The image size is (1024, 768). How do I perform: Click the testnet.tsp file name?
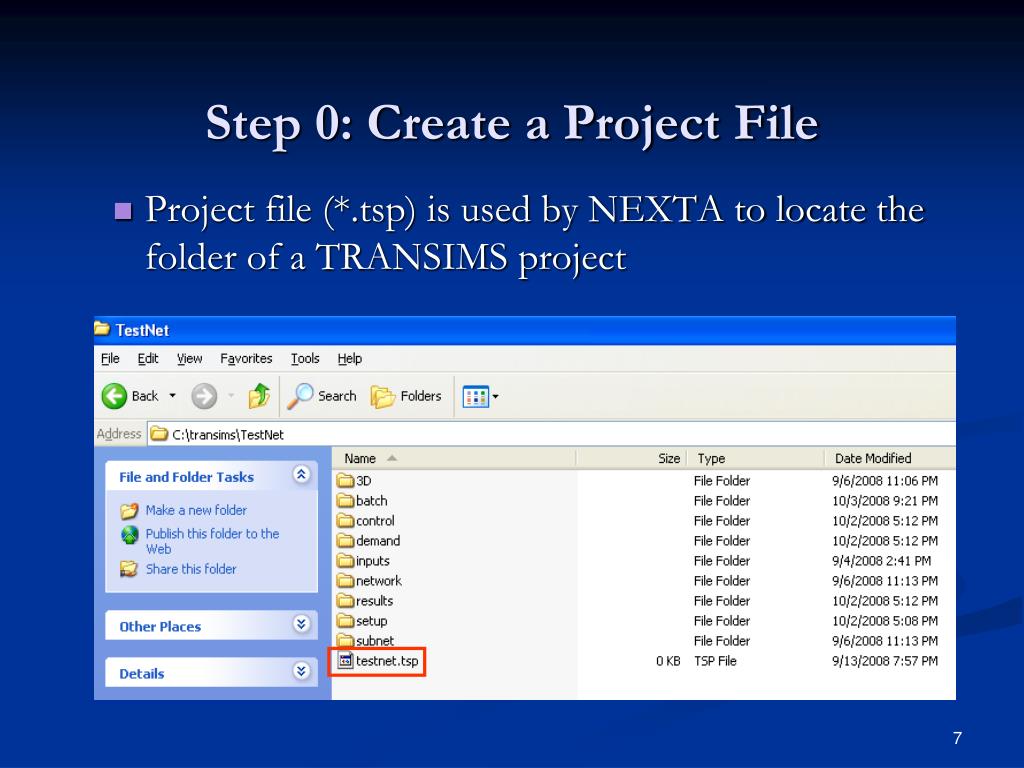click(x=387, y=661)
